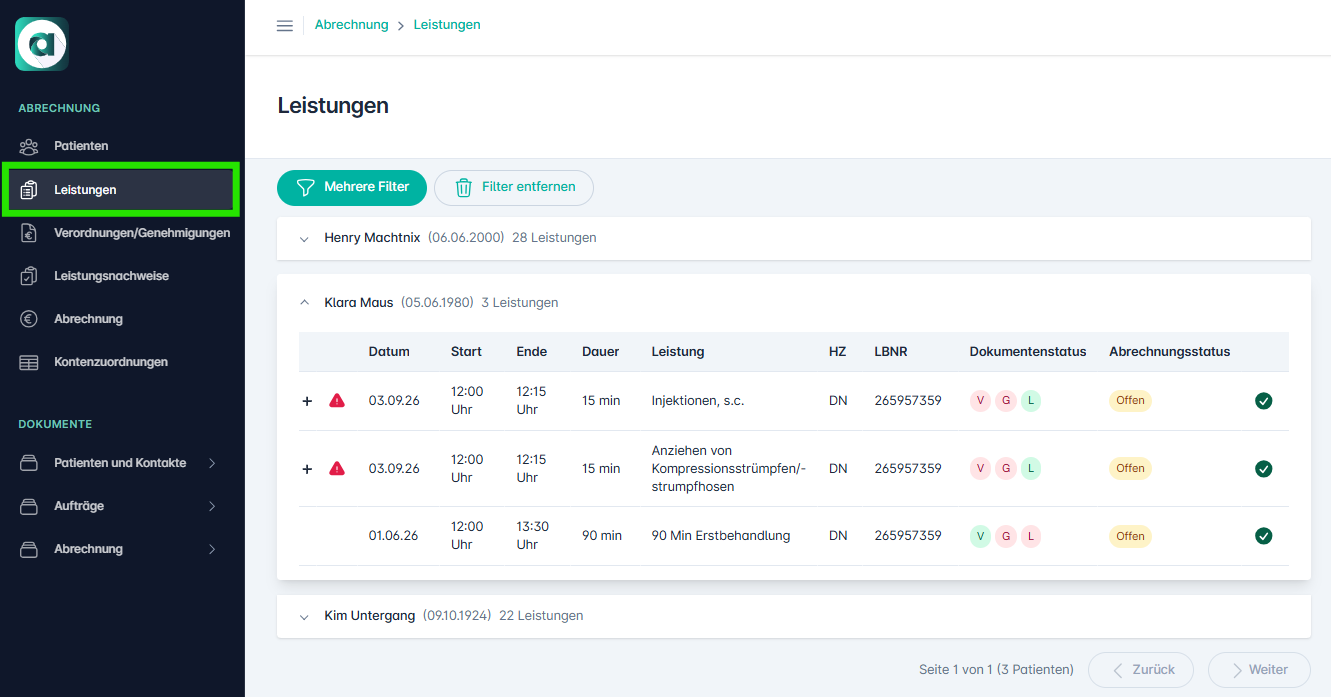This screenshot has width=1331, height=697.
Task: Expand Patienten und Kontakte under Dokumente
Action: (x=122, y=463)
